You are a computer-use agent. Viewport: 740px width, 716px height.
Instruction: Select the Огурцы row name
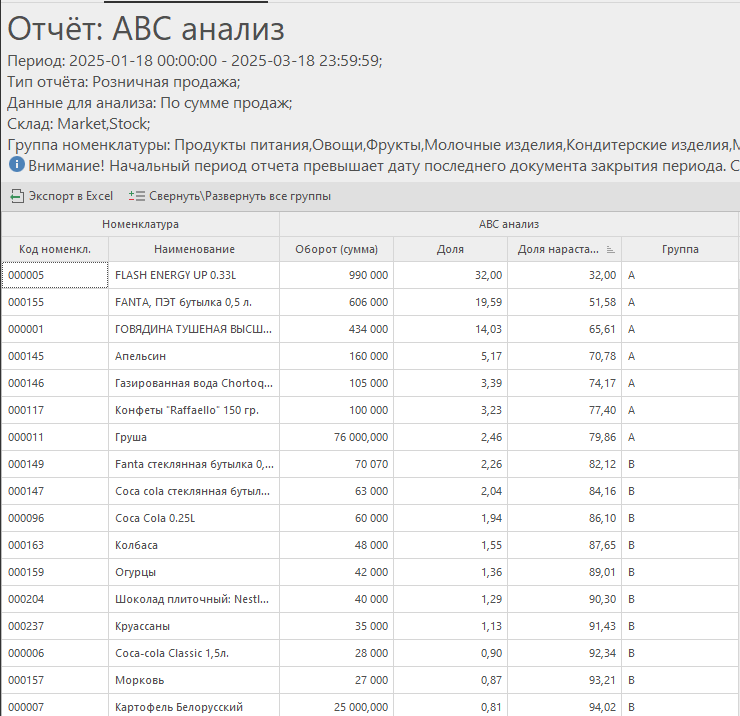194,572
